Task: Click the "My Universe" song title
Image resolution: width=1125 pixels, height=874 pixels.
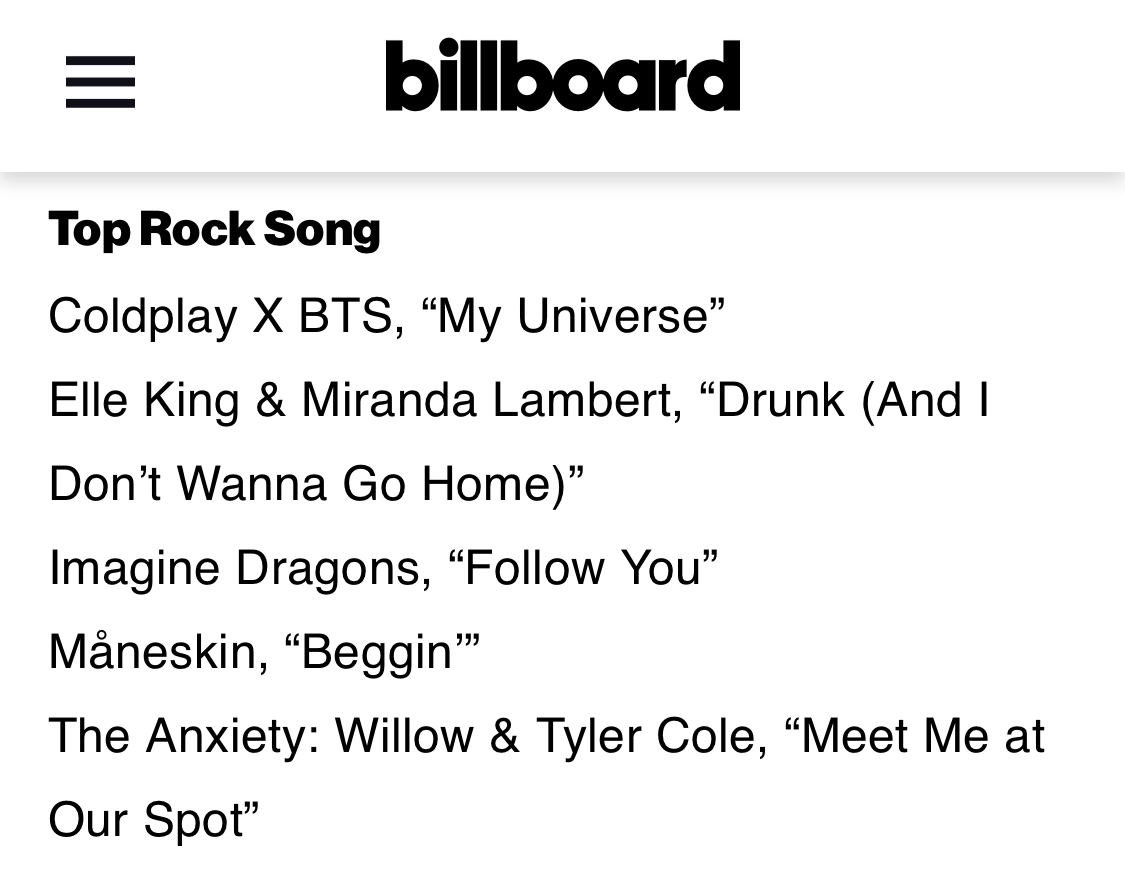Action: click(574, 315)
